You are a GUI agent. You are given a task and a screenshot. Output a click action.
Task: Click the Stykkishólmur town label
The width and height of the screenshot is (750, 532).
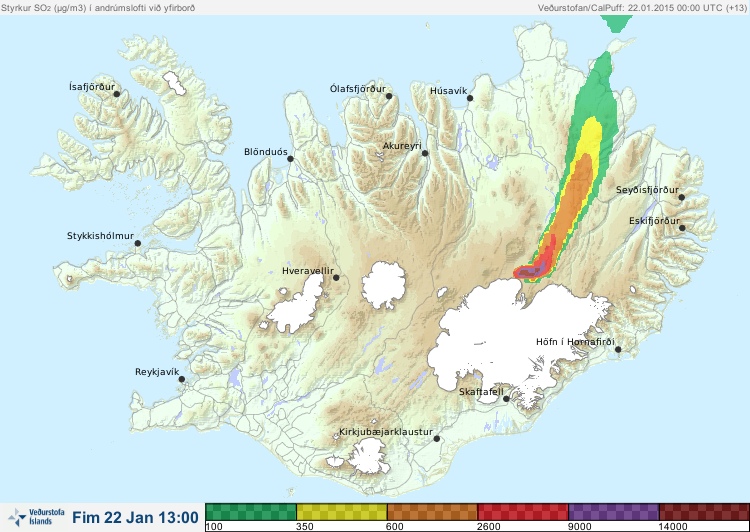coord(100,236)
